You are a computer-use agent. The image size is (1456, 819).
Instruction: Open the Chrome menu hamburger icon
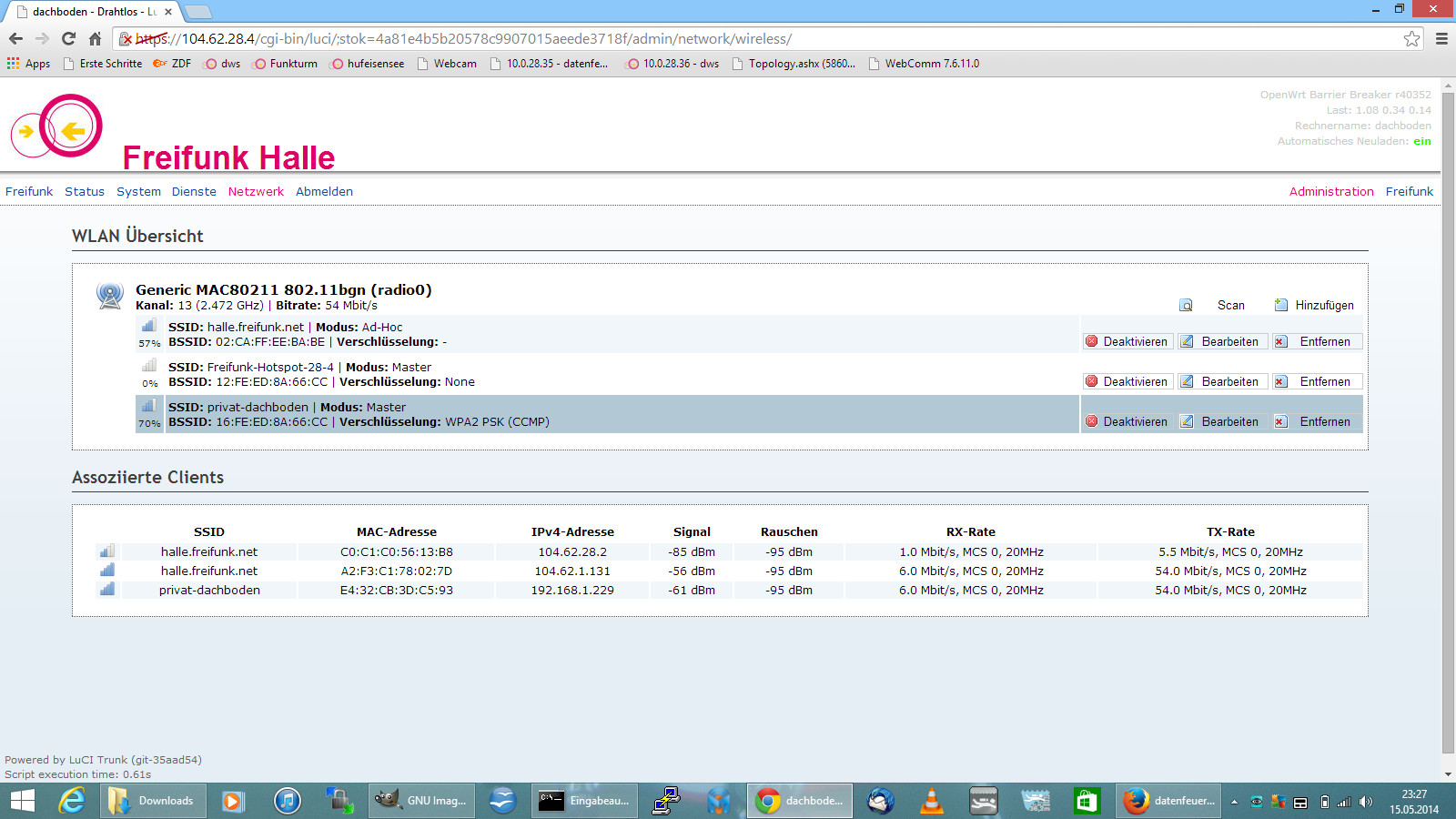(1441, 38)
